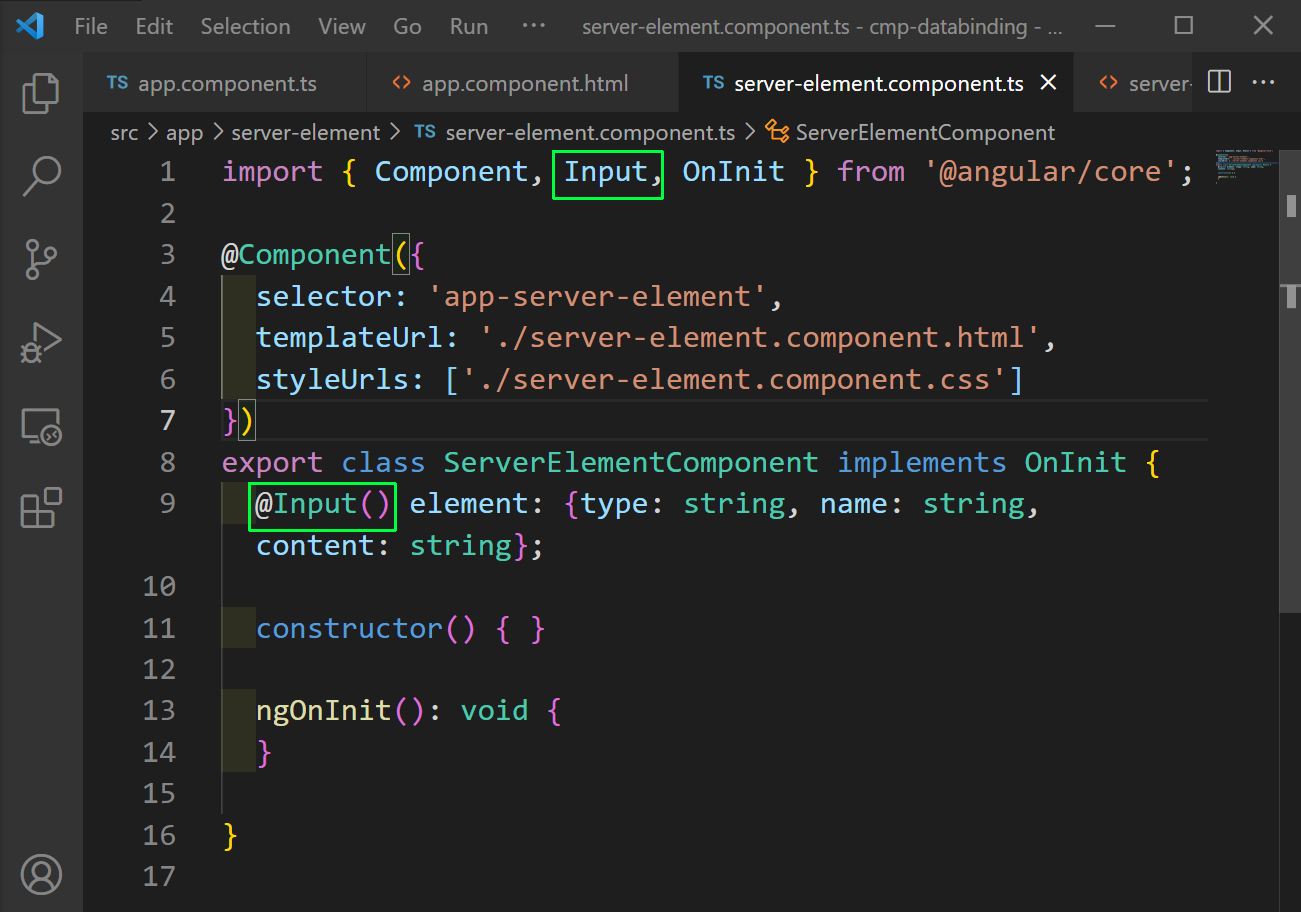Open the View menu
This screenshot has width=1301, height=912.
point(342,26)
